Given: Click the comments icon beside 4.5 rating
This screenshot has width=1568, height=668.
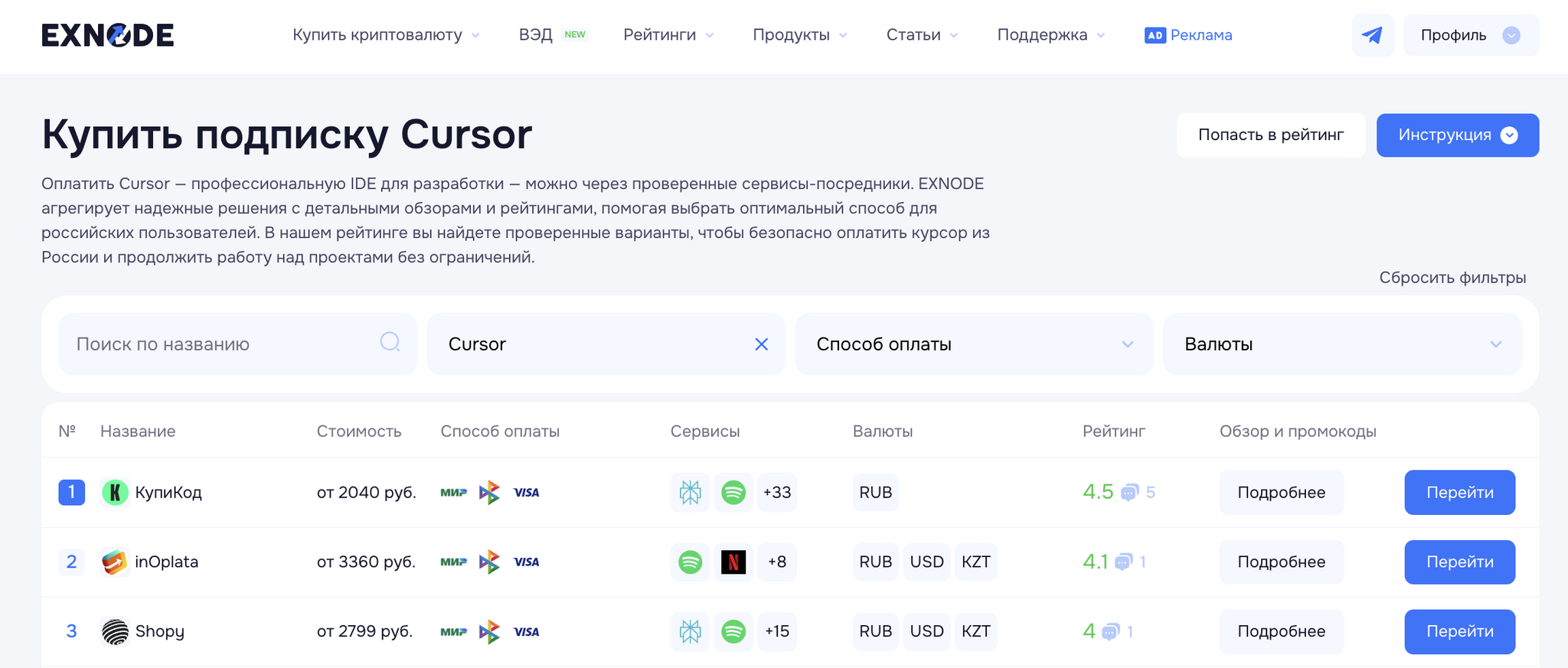Looking at the screenshot, I should 1129,493.
